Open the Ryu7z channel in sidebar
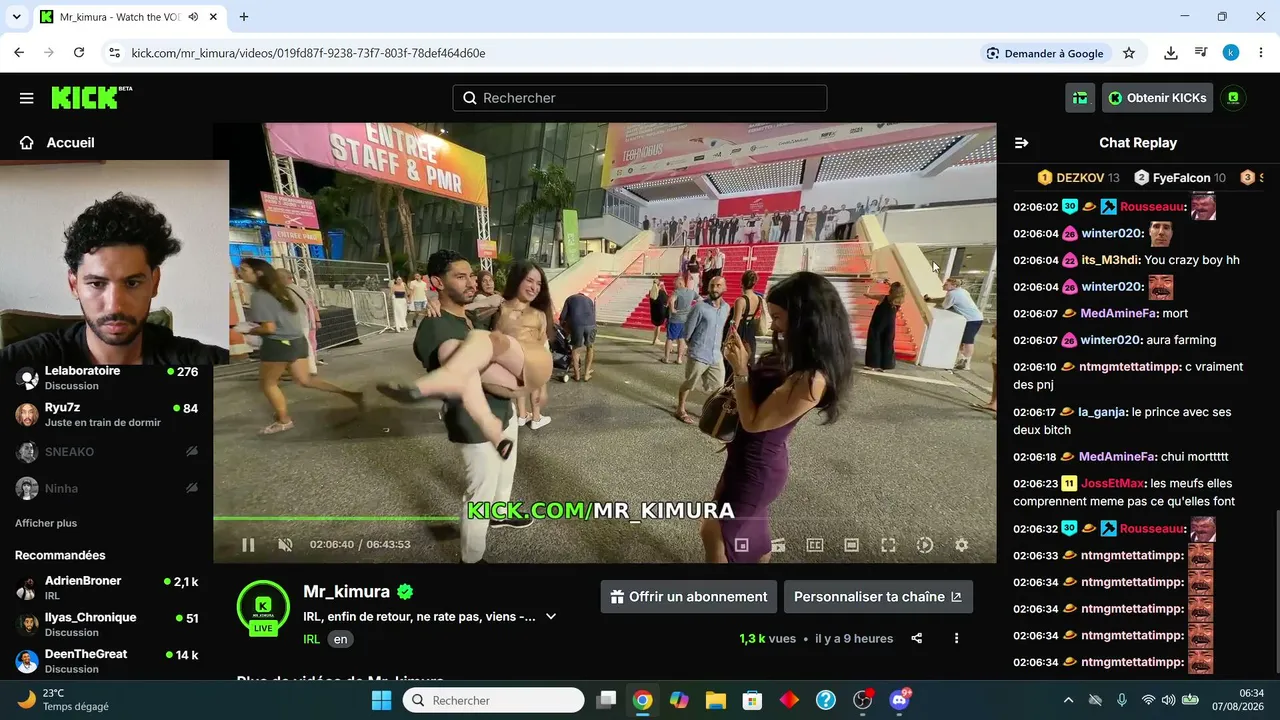The width and height of the screenshot is (1280, 720). [x=107, y=414]
